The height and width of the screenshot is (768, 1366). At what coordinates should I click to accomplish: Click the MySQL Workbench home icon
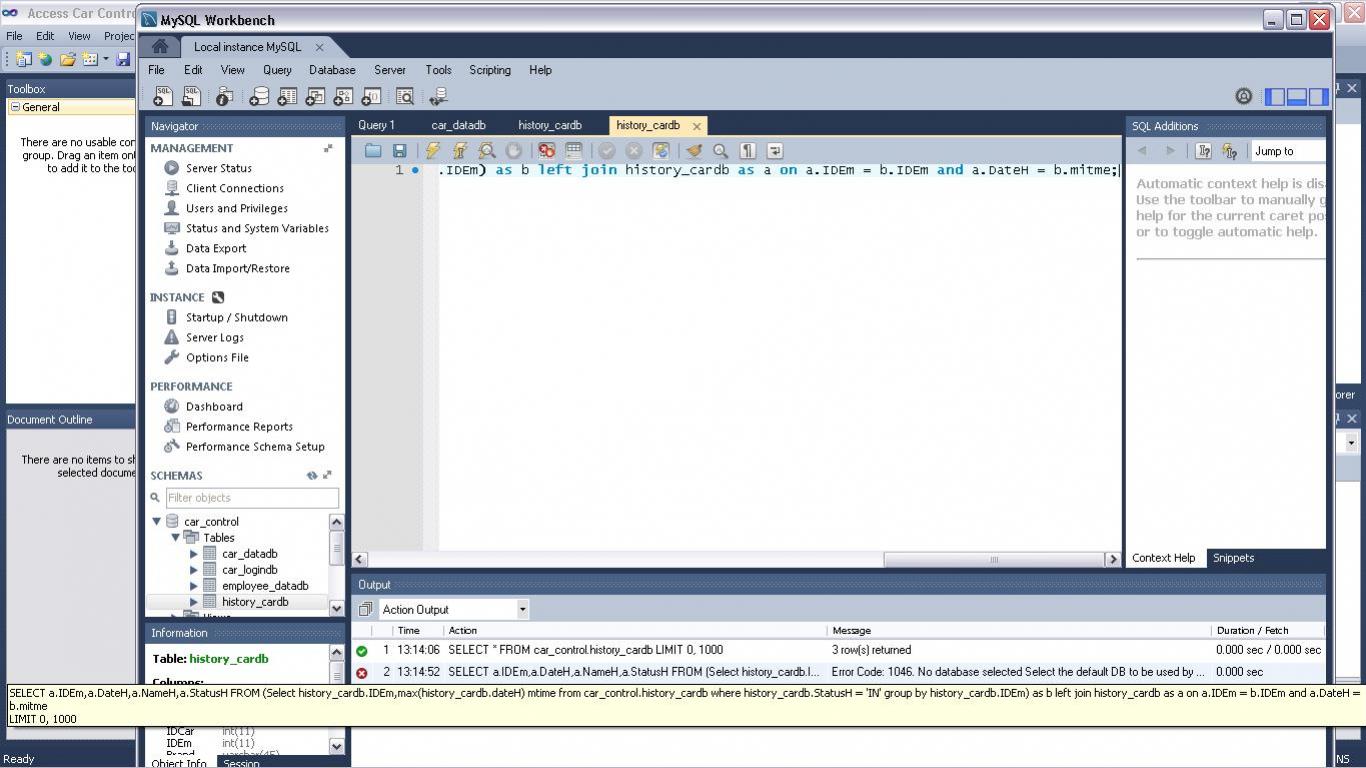(160, 47)
